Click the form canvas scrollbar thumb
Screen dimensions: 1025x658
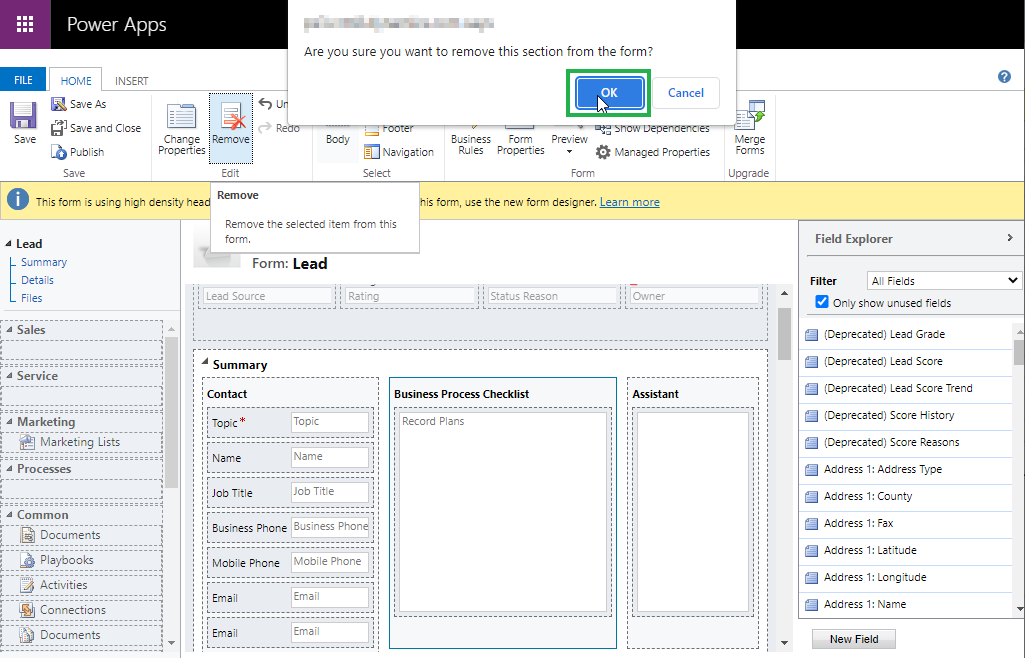pyautogui.click(x=784, y=334)
